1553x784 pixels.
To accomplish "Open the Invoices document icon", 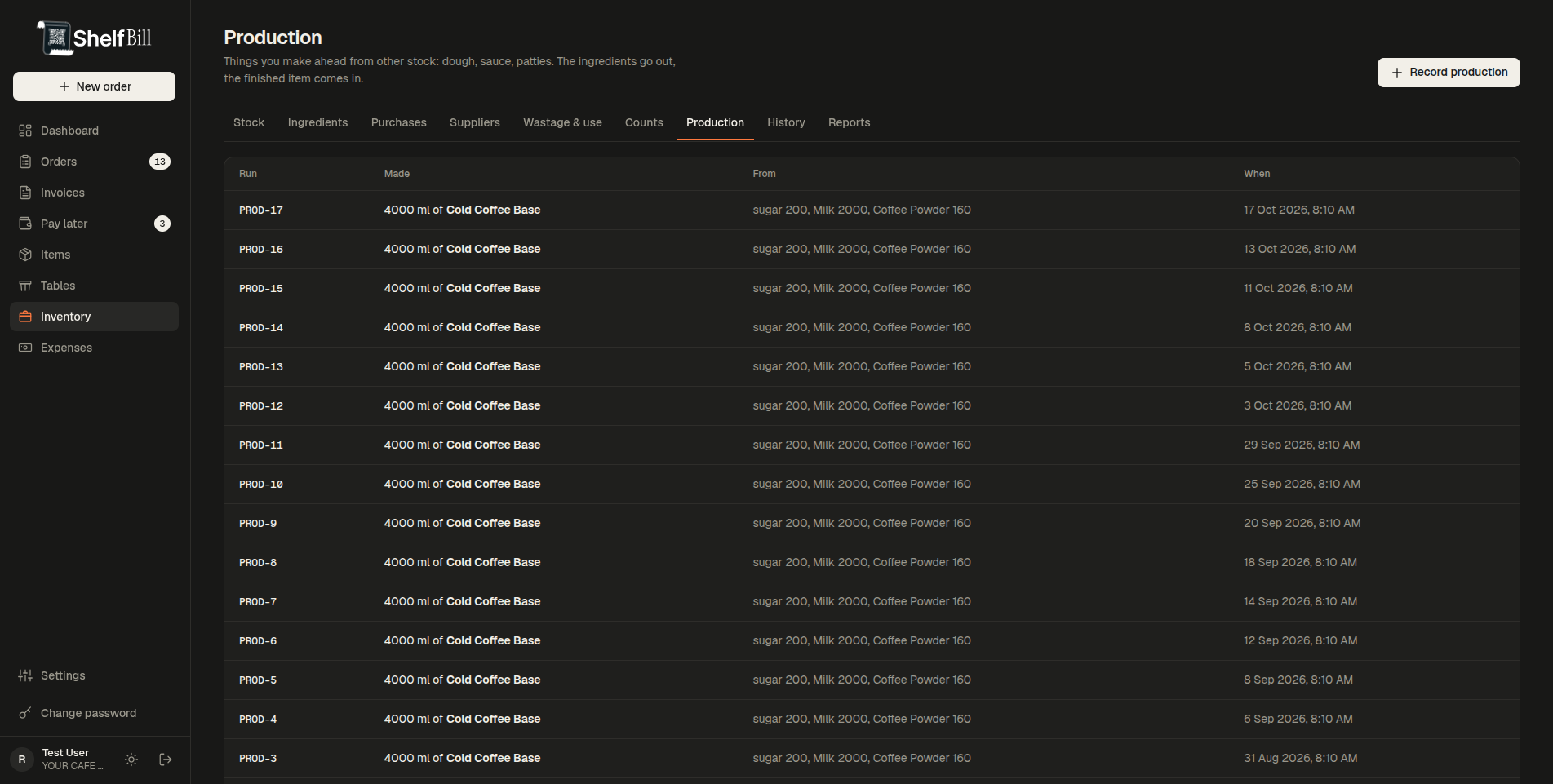I will pyautogui.click(x=25, y=193).
